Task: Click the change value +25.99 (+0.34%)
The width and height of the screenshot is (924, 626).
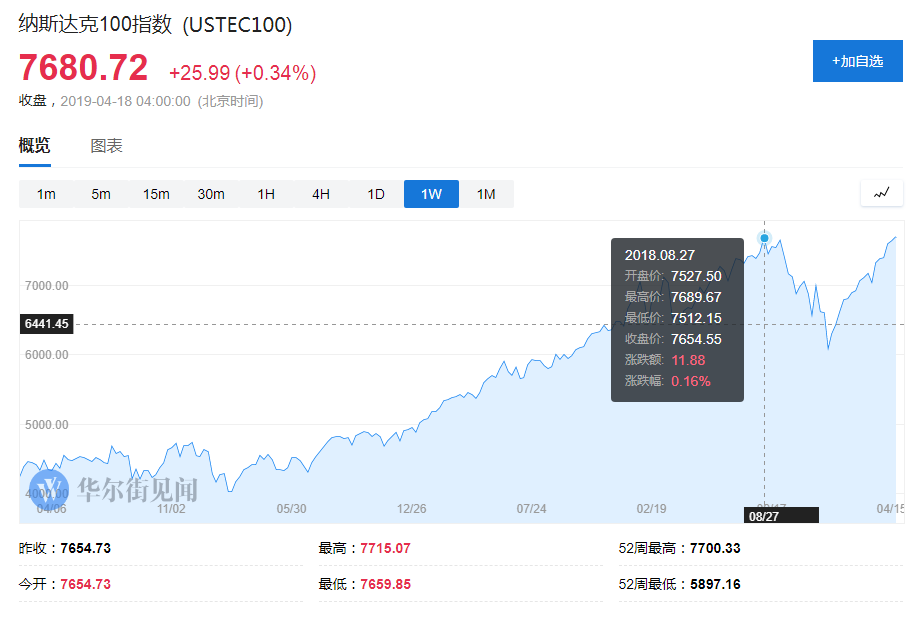Action: click(x=243, y=73)
